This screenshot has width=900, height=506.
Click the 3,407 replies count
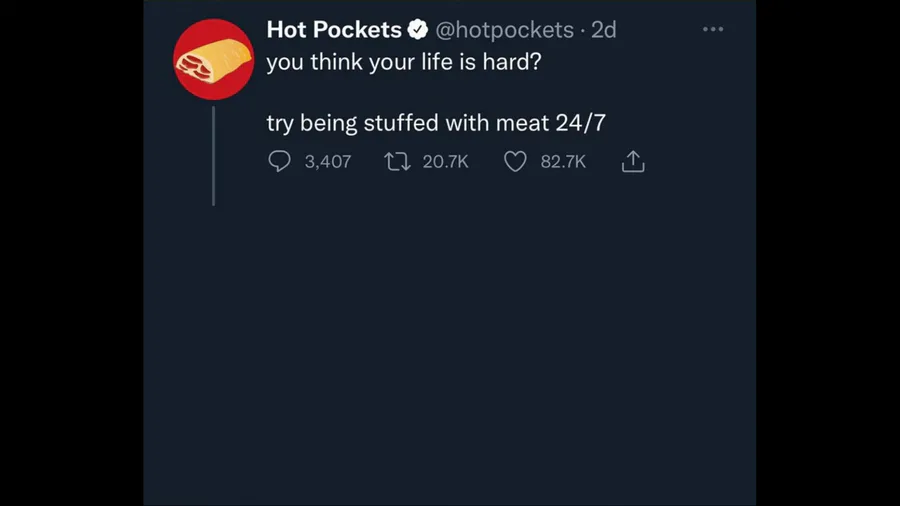[x=327, y=161]
